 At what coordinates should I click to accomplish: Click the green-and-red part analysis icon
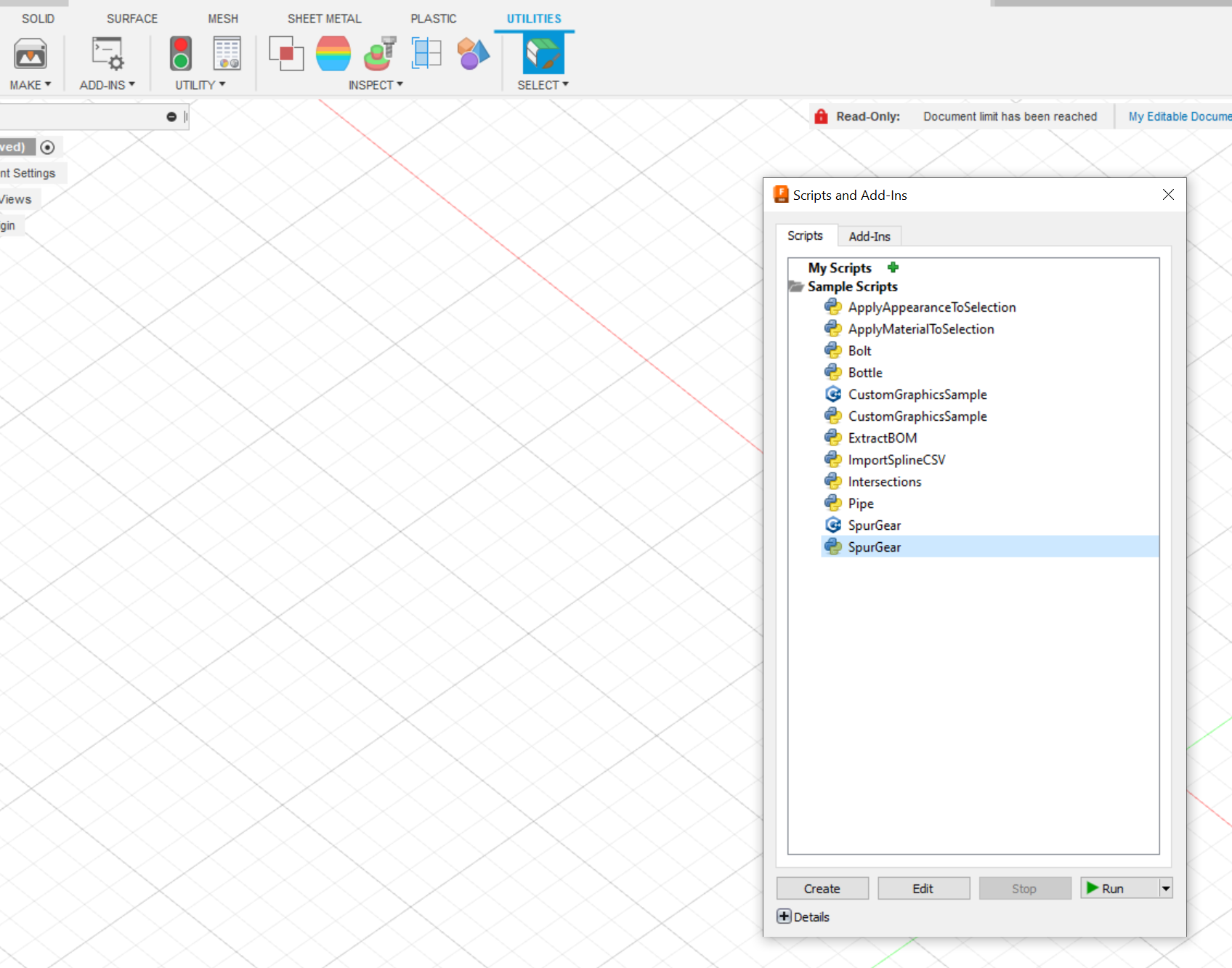pyautogui.click(x=380, y=54)
